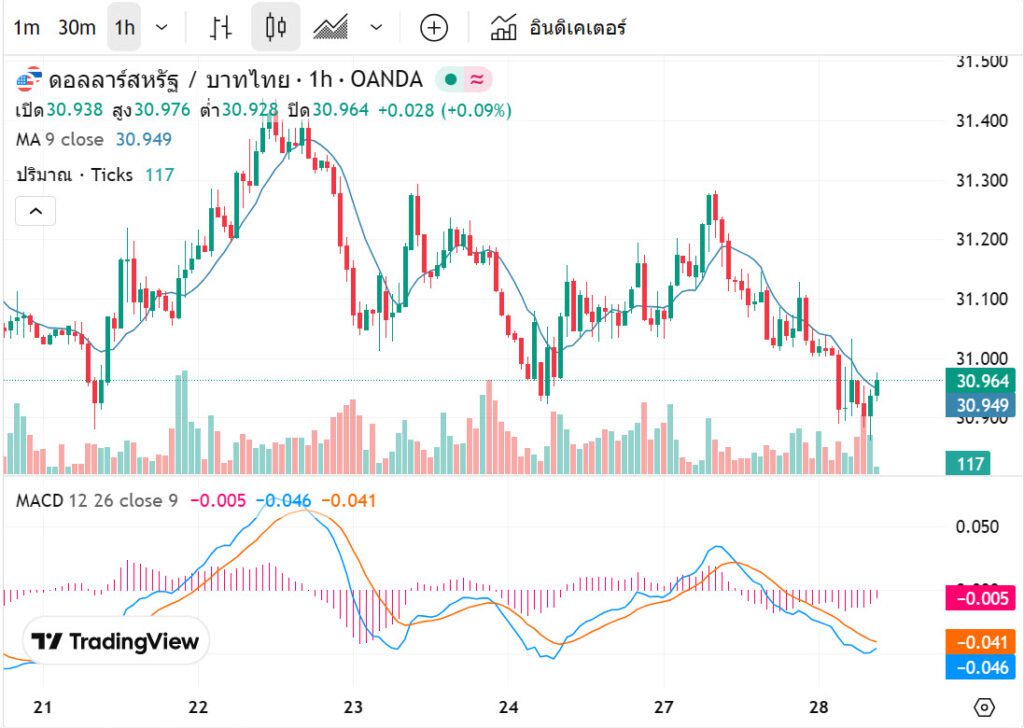Toggle the pink approximate-data indicator badge
1024x728 pixels.
[x=477, y=79]
